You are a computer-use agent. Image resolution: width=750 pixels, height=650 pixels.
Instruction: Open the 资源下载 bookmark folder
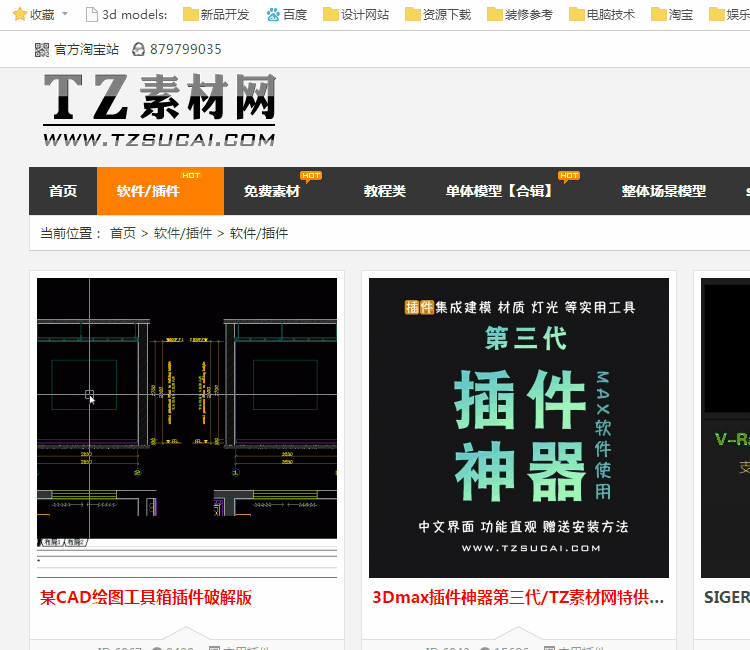438,15
